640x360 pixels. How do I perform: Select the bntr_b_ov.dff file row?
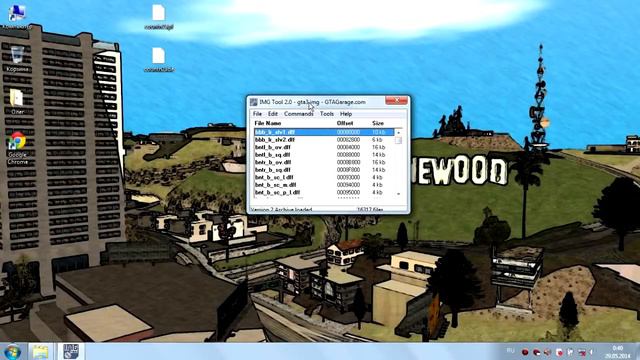click(x=324, y=162)
